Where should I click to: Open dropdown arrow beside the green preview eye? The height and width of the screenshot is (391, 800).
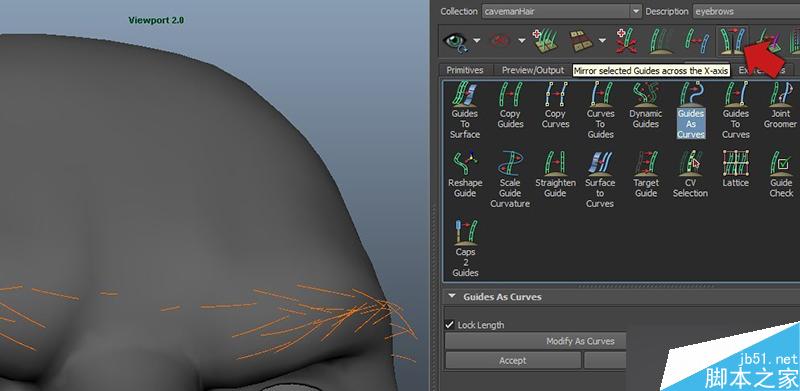477,40
